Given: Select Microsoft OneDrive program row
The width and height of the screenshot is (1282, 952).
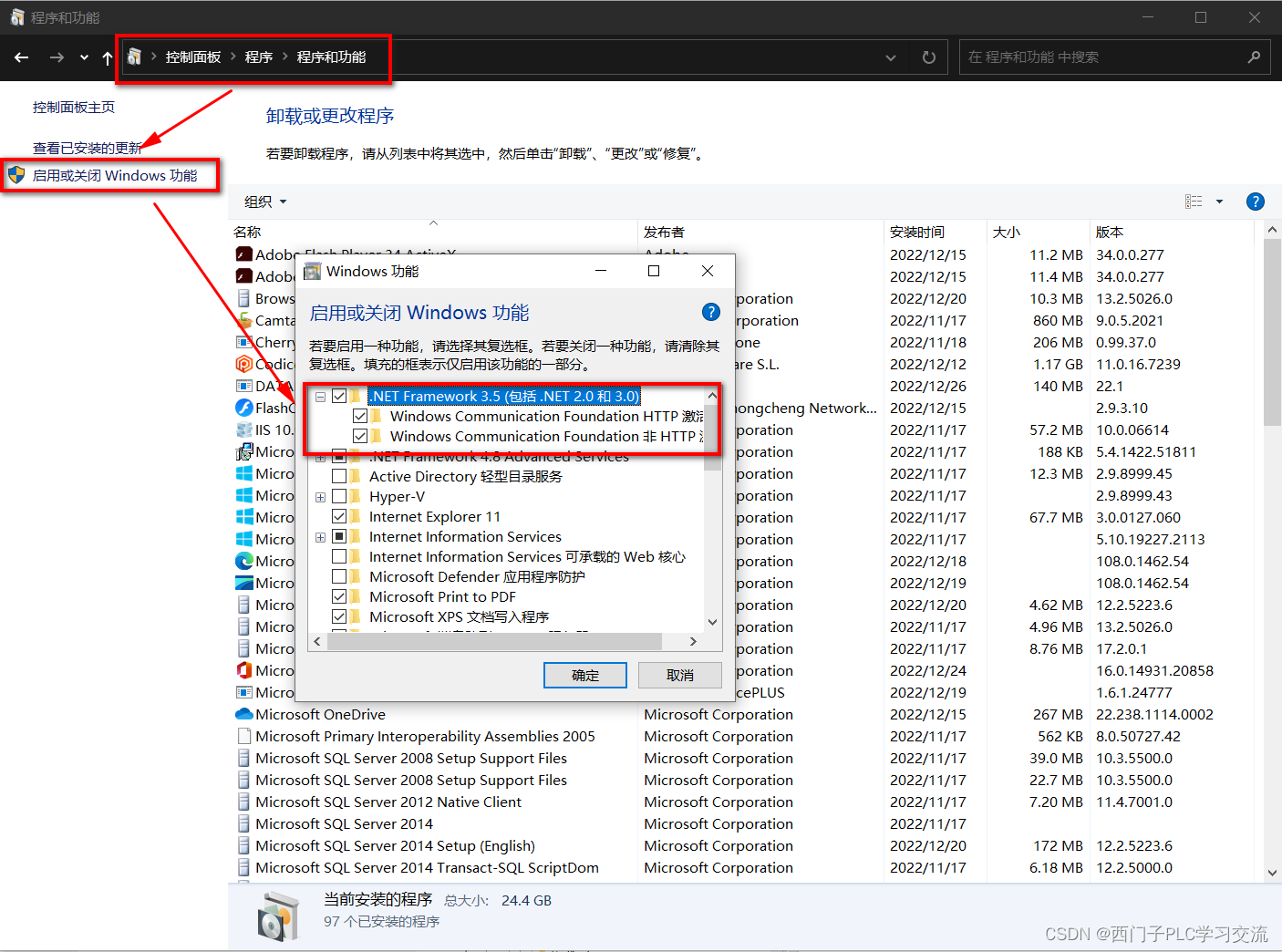Looking at the screenshot, I should tap(741, 714).
